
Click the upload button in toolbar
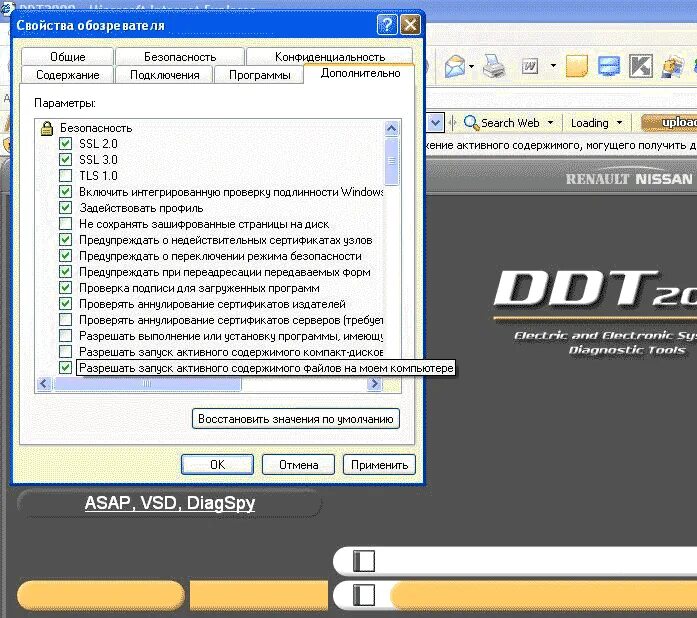(x=671, y=123)
